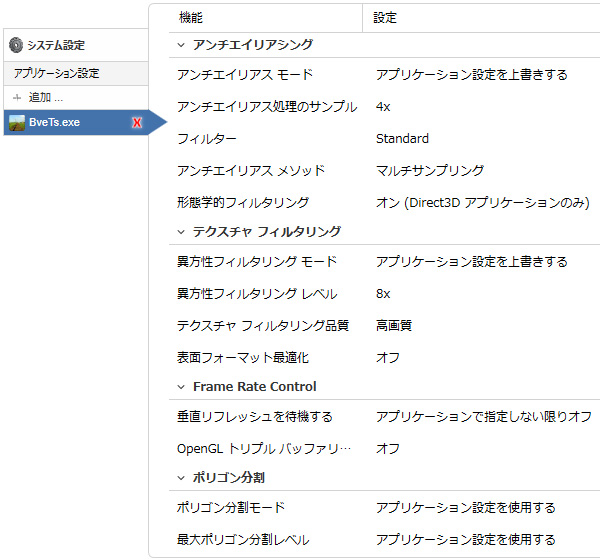Viewport: 600px width, 560px height.
Task: Click the 最大ポリゴン分割レベル label
Action: (x=243, y=540)
